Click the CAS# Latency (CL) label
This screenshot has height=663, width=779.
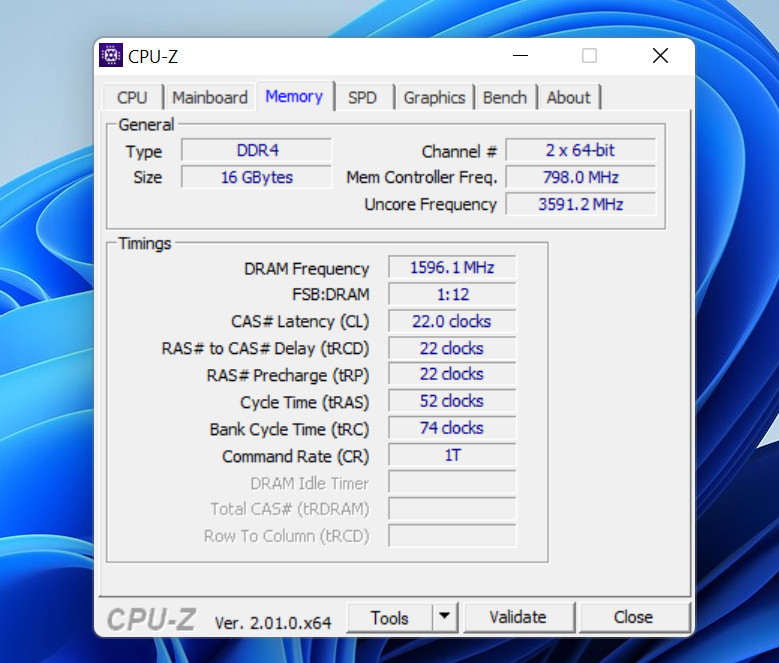coord(300,322)
